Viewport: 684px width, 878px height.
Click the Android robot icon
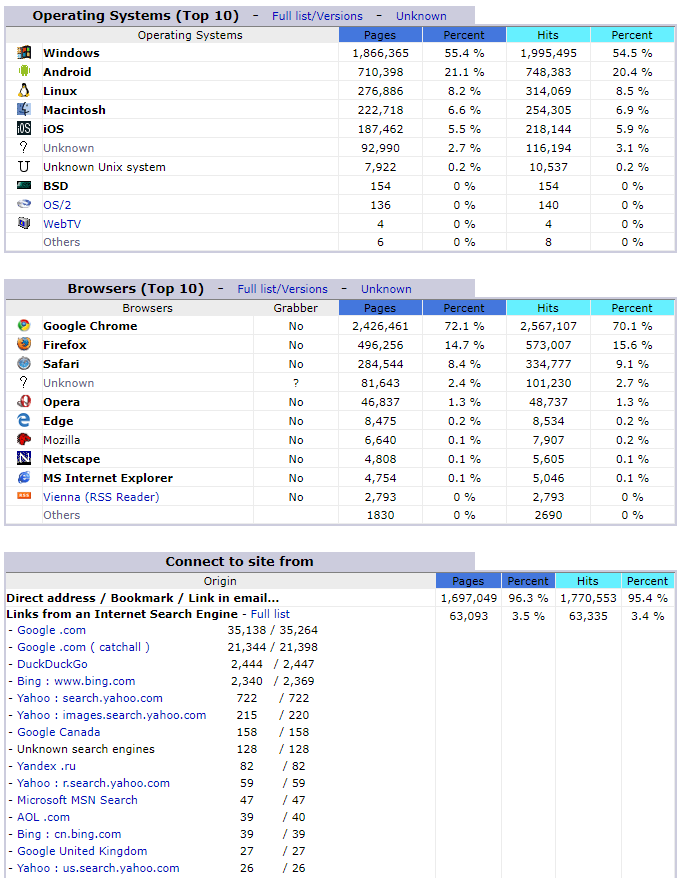point(24,72)
